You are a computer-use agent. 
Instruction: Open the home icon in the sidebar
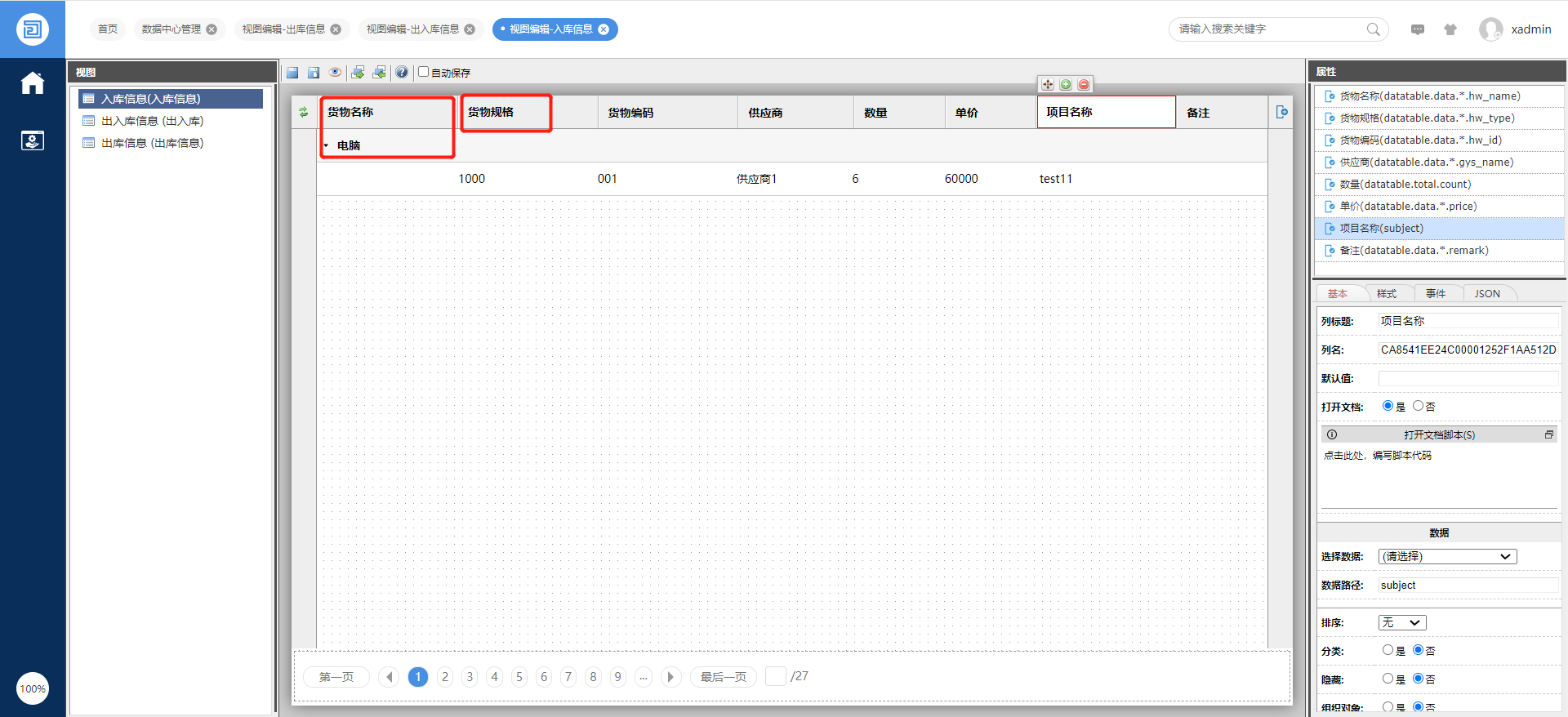(33, 83)
